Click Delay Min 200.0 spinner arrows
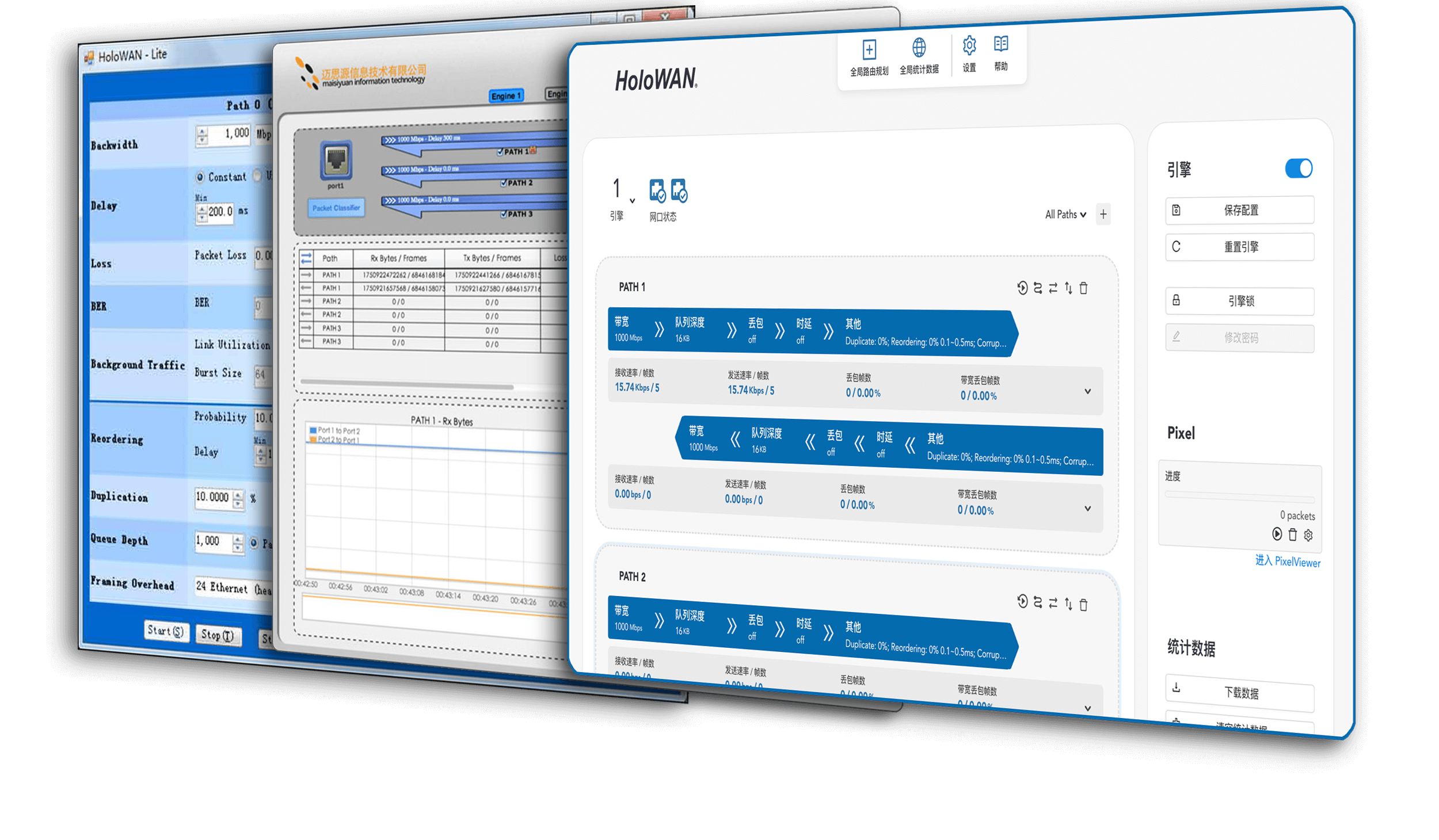 [201, 213]
